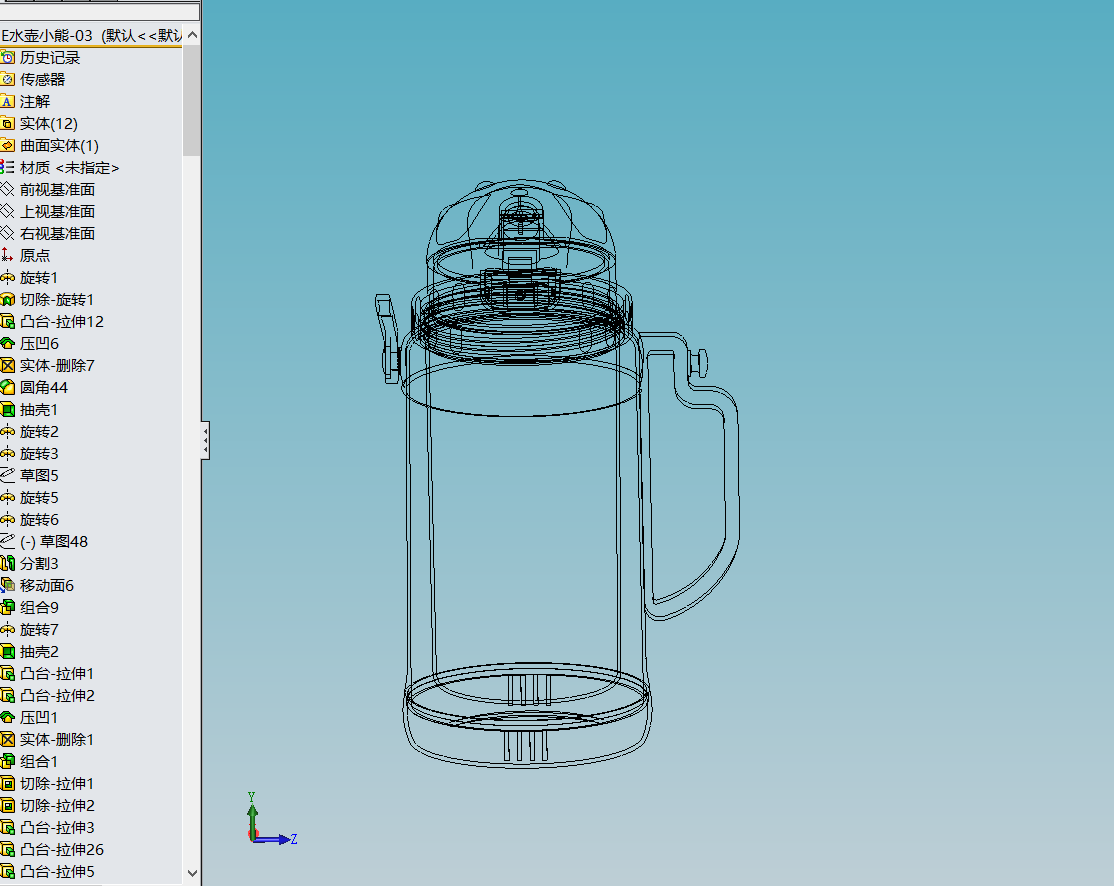This screenshot has width=1114, height=886.
Task: Select the 右视基准面 plane icon
Action: [x=8, y=234]
